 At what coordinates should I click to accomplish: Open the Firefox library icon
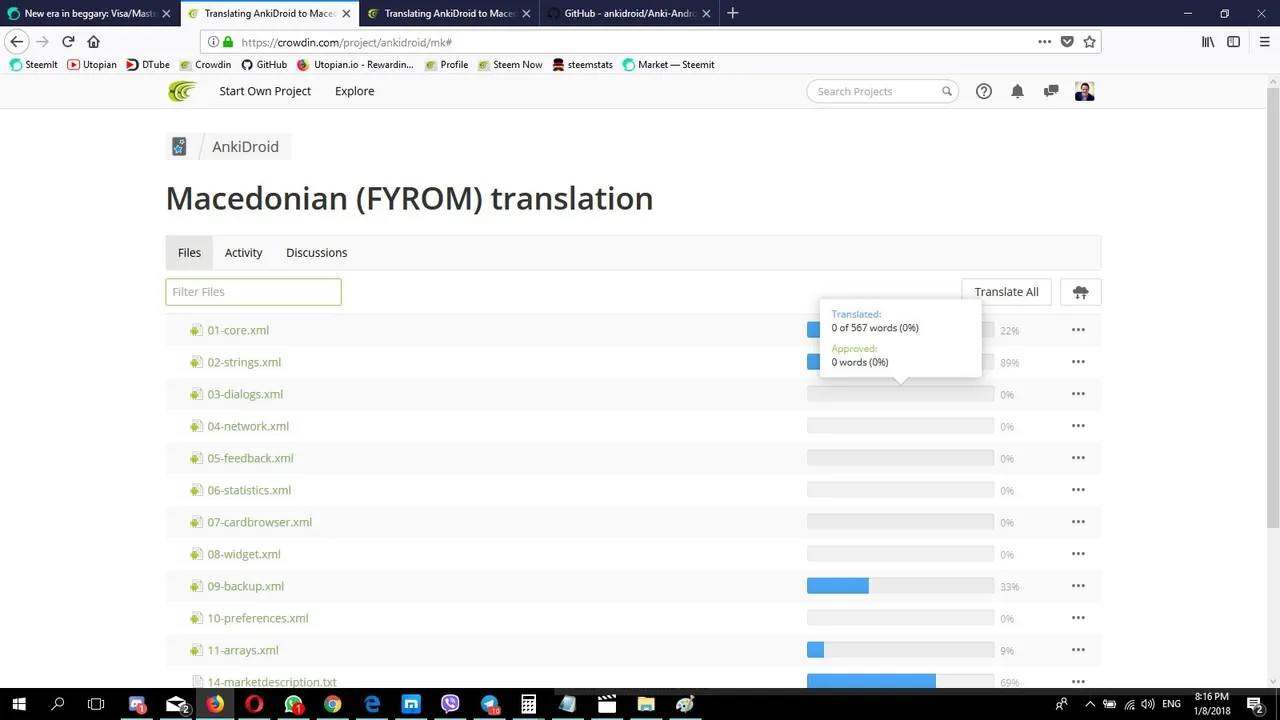(x=1208, y=42)
